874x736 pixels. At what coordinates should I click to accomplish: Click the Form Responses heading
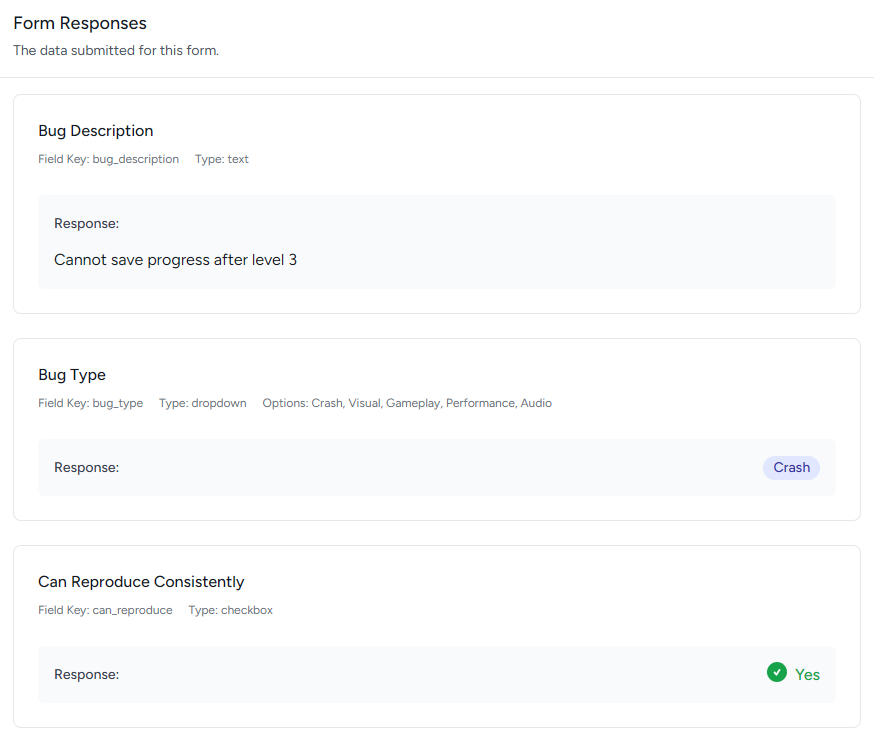coord(79,22)
